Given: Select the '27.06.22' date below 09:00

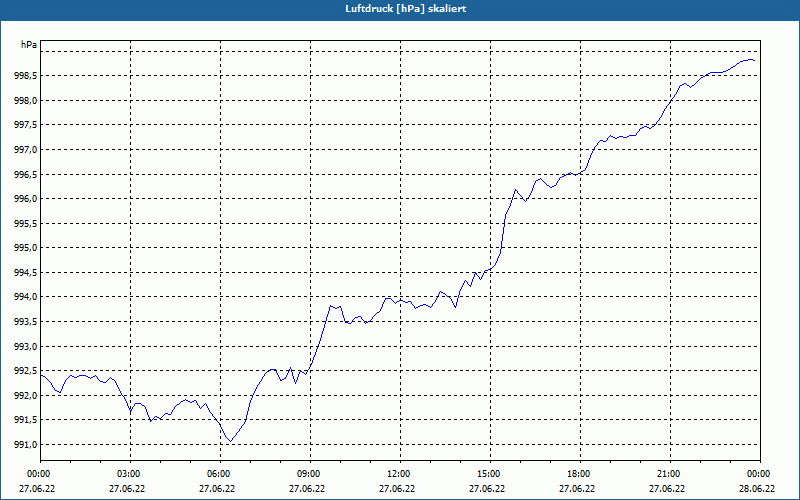Looking at the screenshot, I should tap(307, 488).
